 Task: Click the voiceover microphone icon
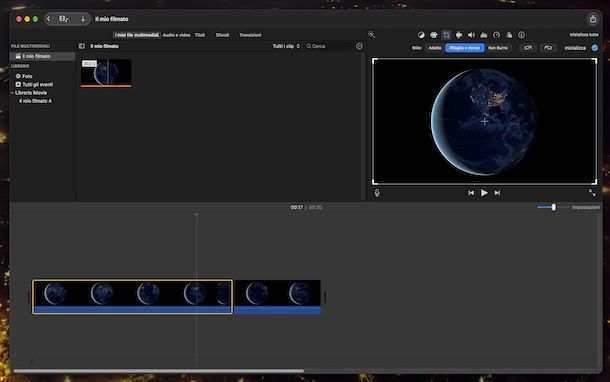[377, 193]
